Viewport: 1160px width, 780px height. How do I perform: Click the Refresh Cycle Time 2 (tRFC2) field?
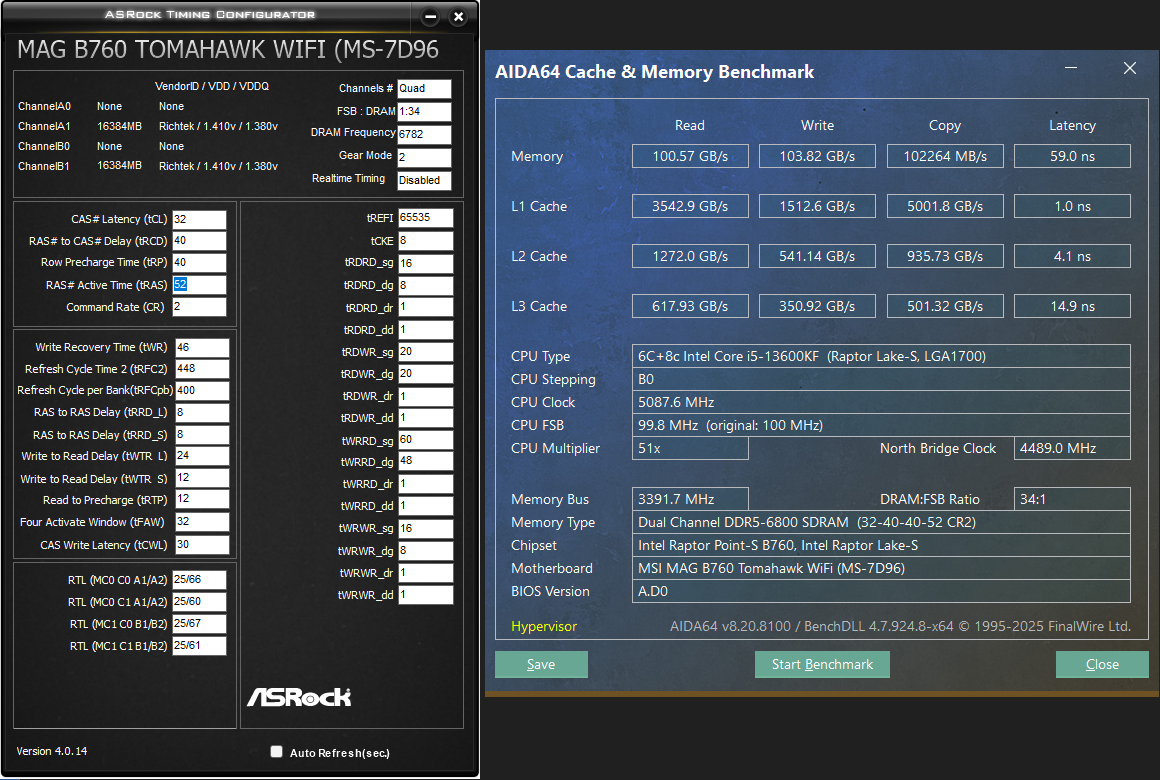202,369
